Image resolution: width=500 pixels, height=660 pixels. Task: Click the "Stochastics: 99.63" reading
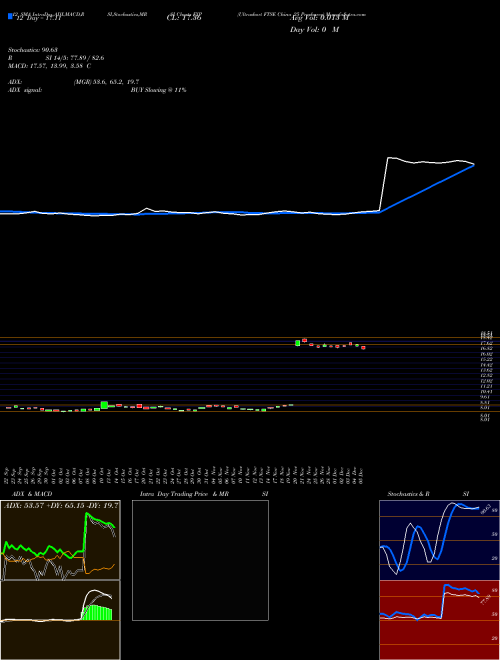32,50
